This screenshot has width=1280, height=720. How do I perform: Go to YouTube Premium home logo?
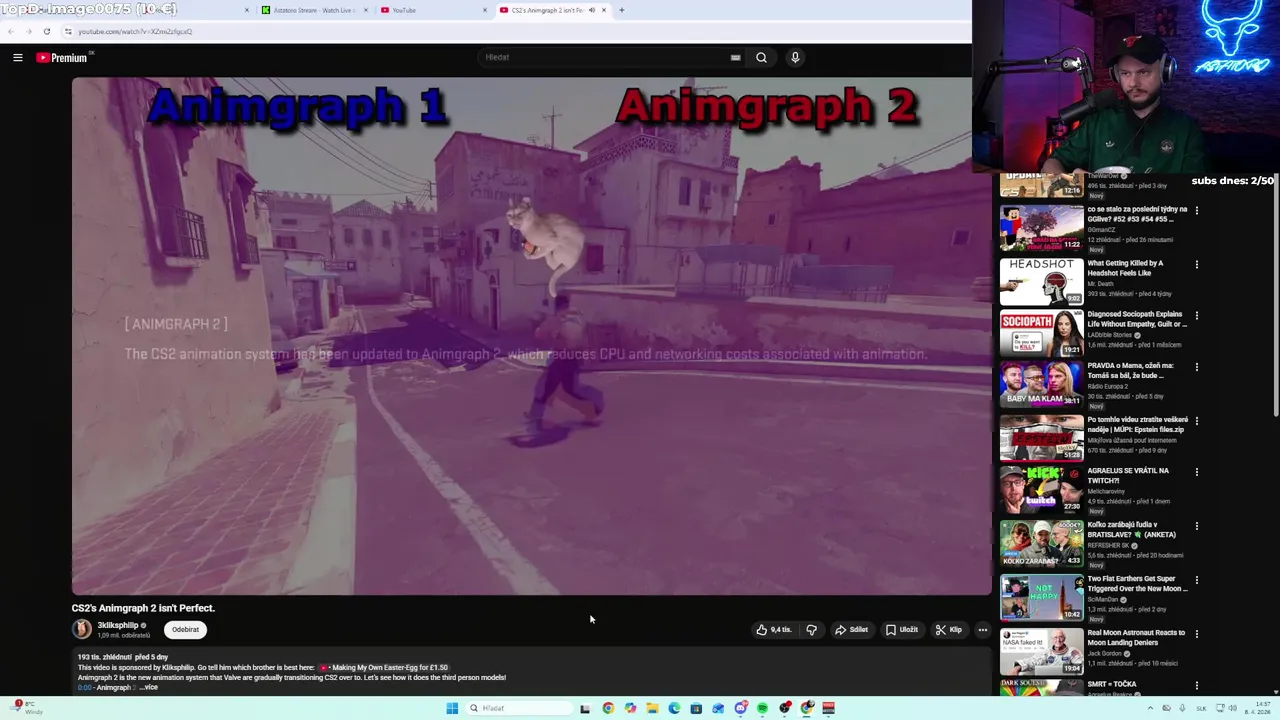pos(62,58)
